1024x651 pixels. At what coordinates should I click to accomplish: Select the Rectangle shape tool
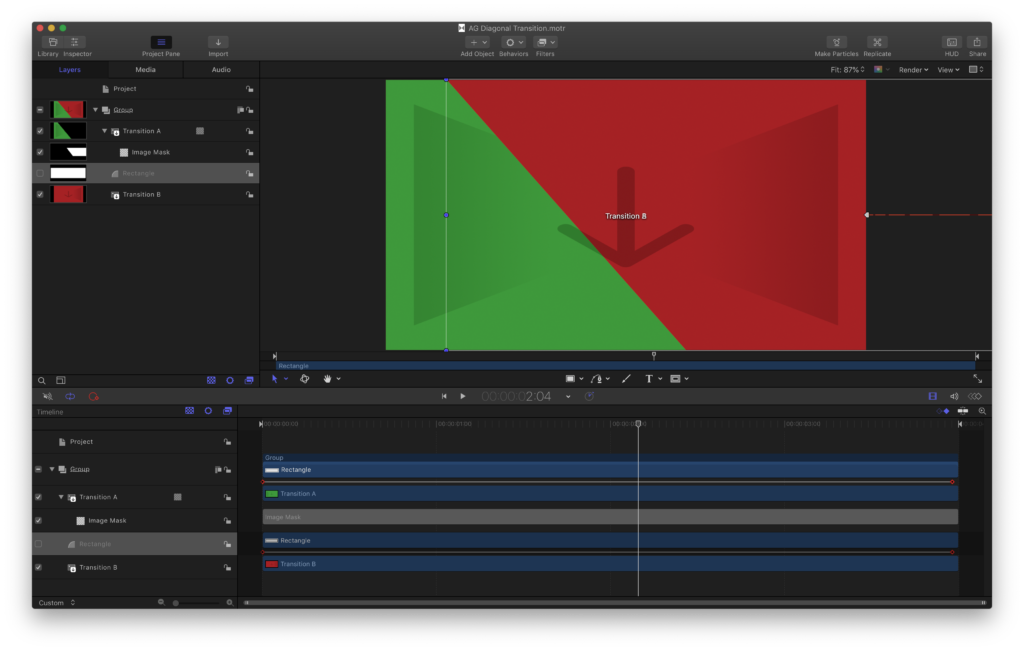[x=570, y=379]
